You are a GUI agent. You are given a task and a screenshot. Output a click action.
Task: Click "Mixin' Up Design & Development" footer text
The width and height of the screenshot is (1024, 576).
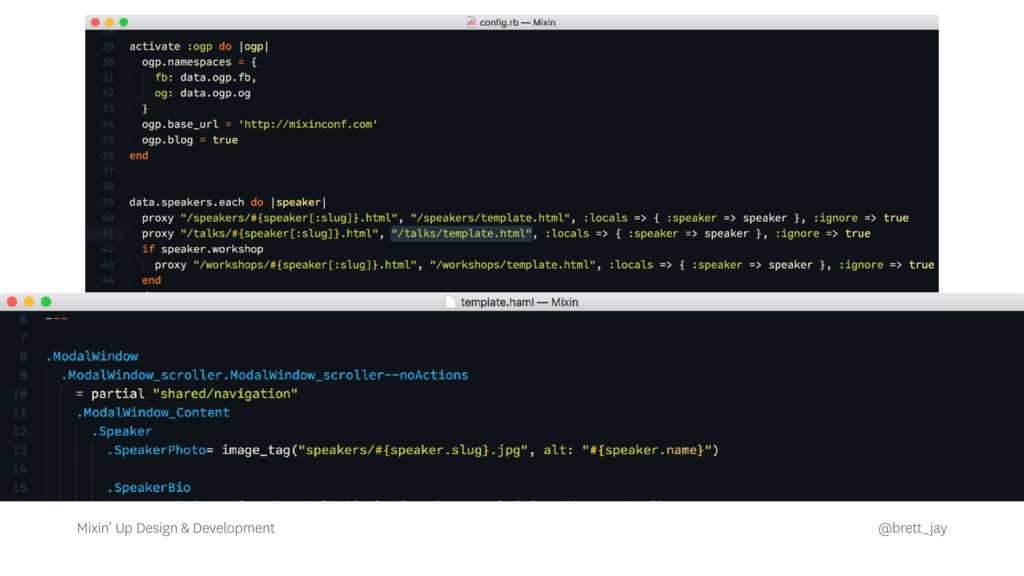coord(176,528)
